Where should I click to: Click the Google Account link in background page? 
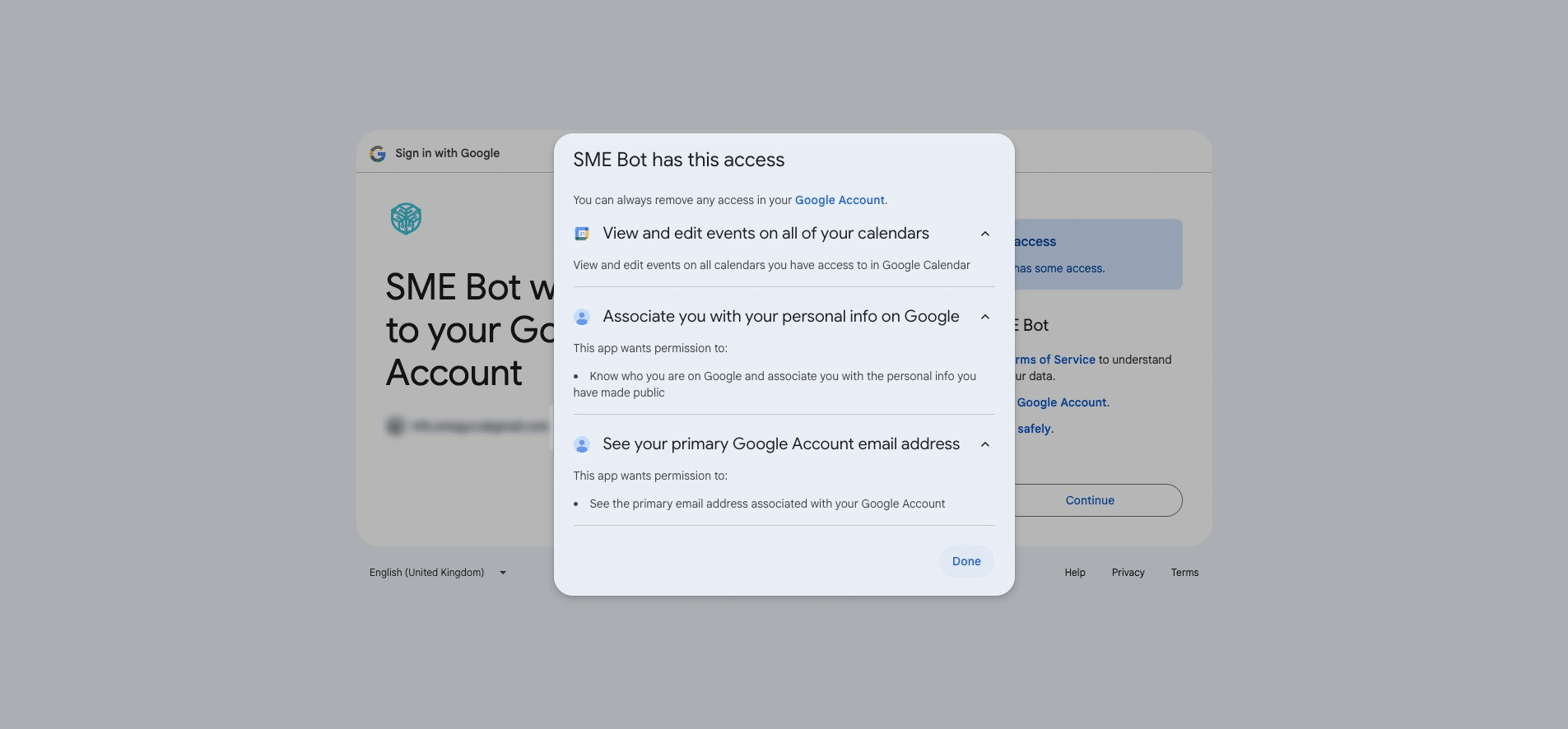[1062, 402]
